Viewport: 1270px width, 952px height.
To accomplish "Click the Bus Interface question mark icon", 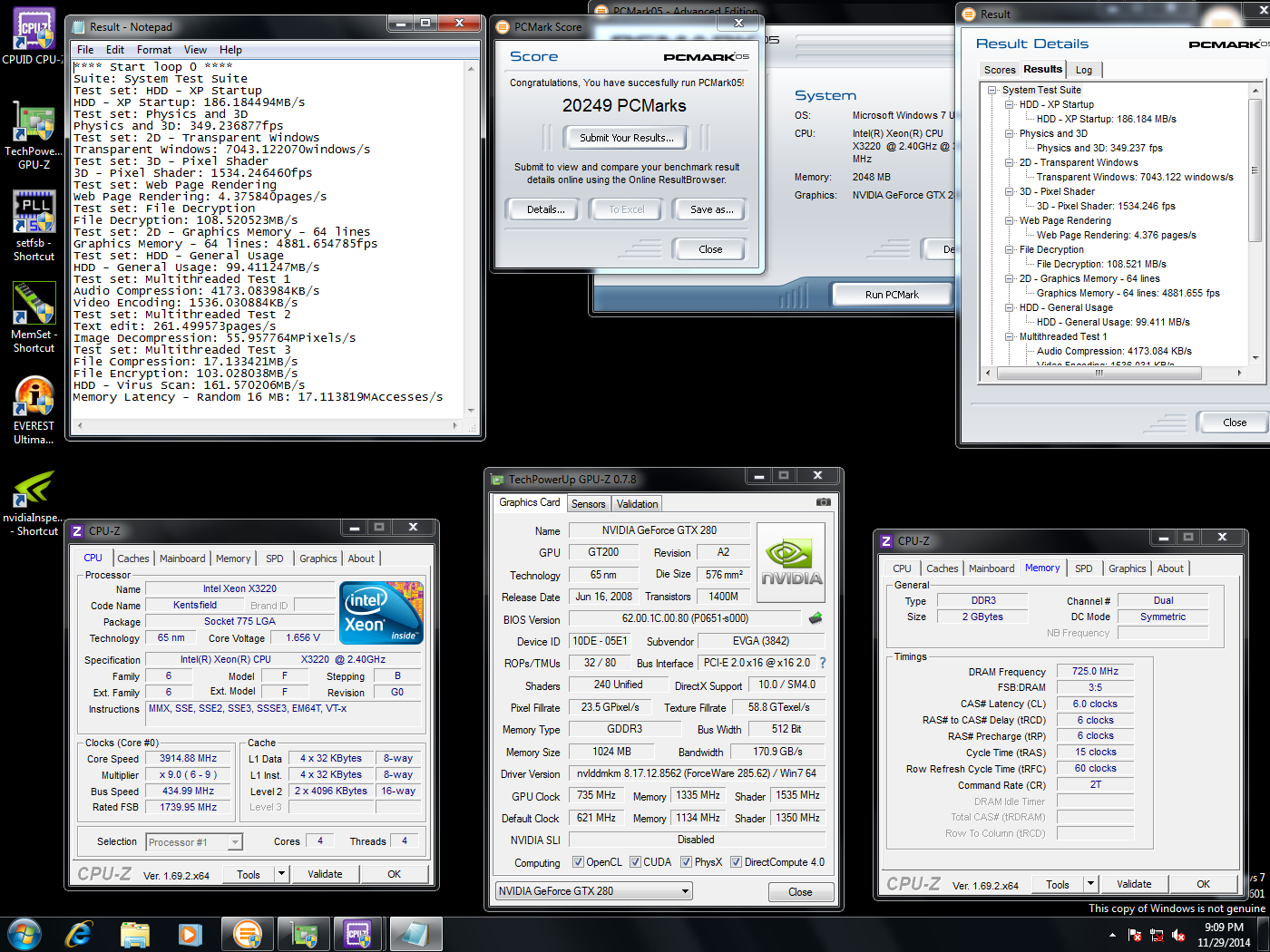I will [823, 663].
